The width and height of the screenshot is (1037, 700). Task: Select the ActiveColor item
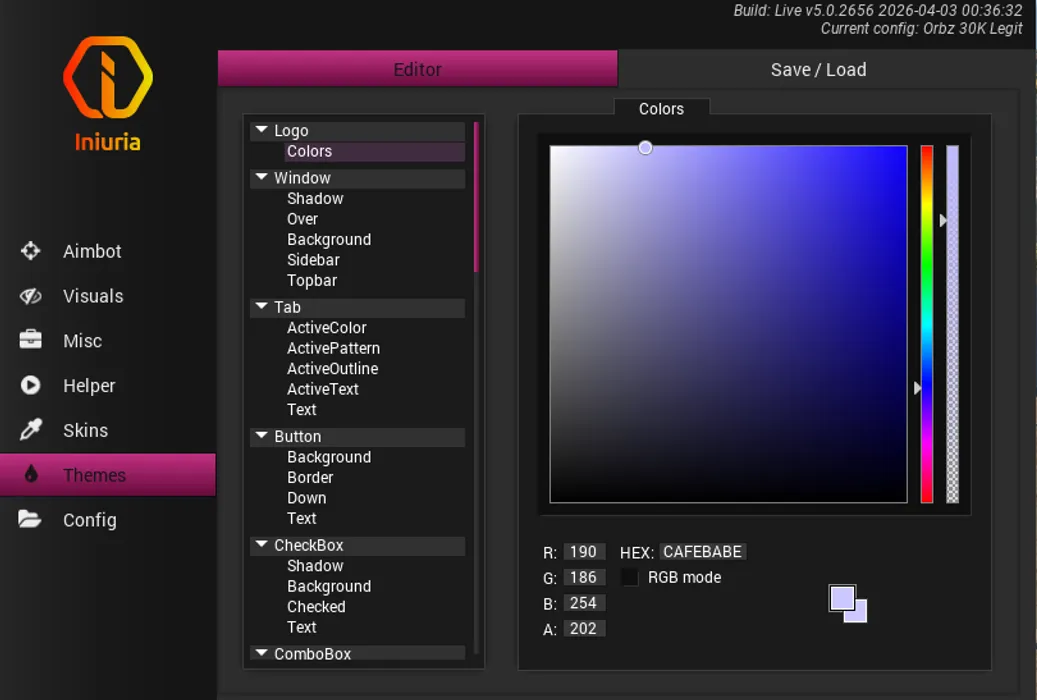(x=327, y=328)
